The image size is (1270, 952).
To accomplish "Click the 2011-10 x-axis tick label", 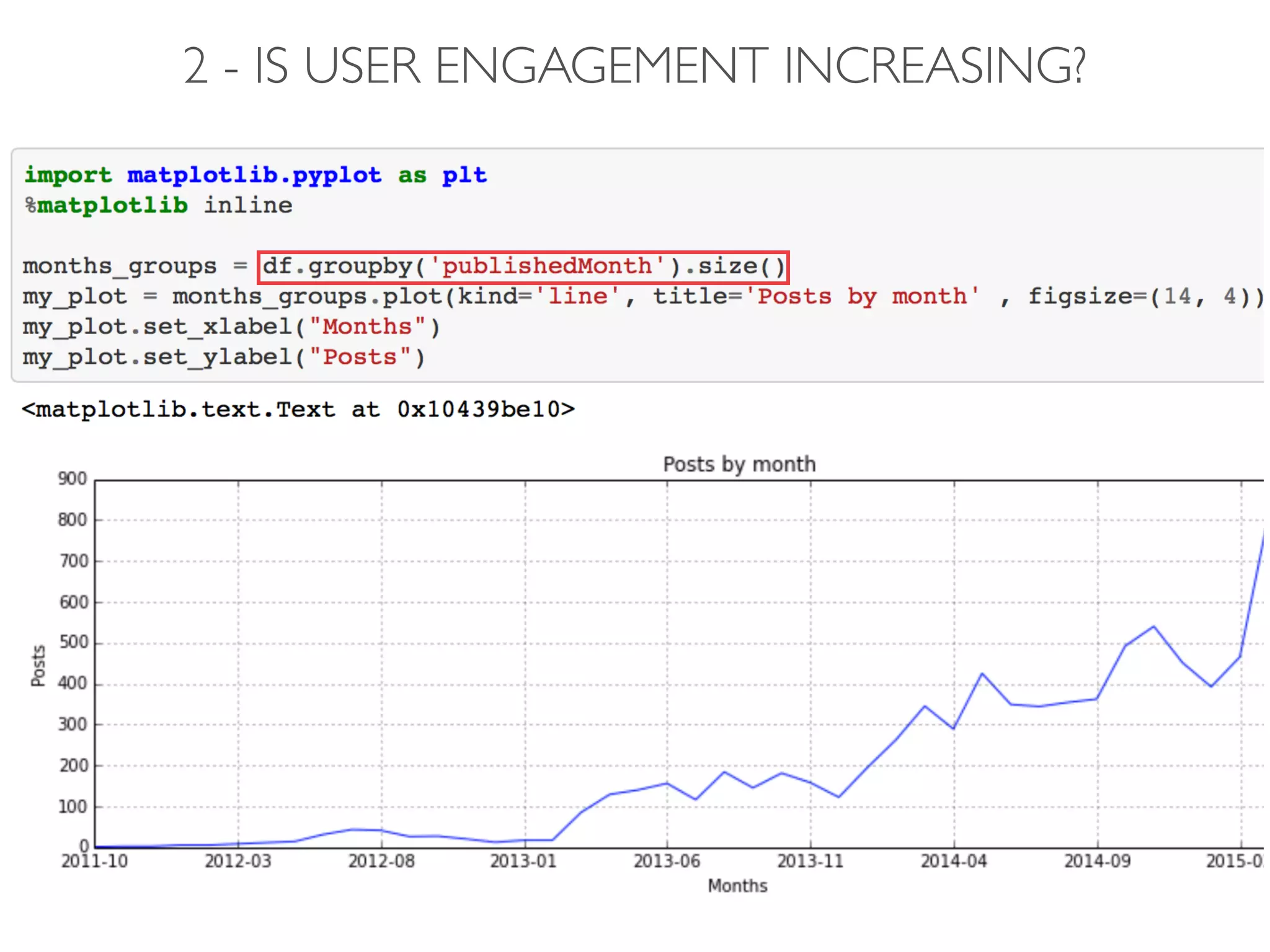I will [x=94, y=862].
